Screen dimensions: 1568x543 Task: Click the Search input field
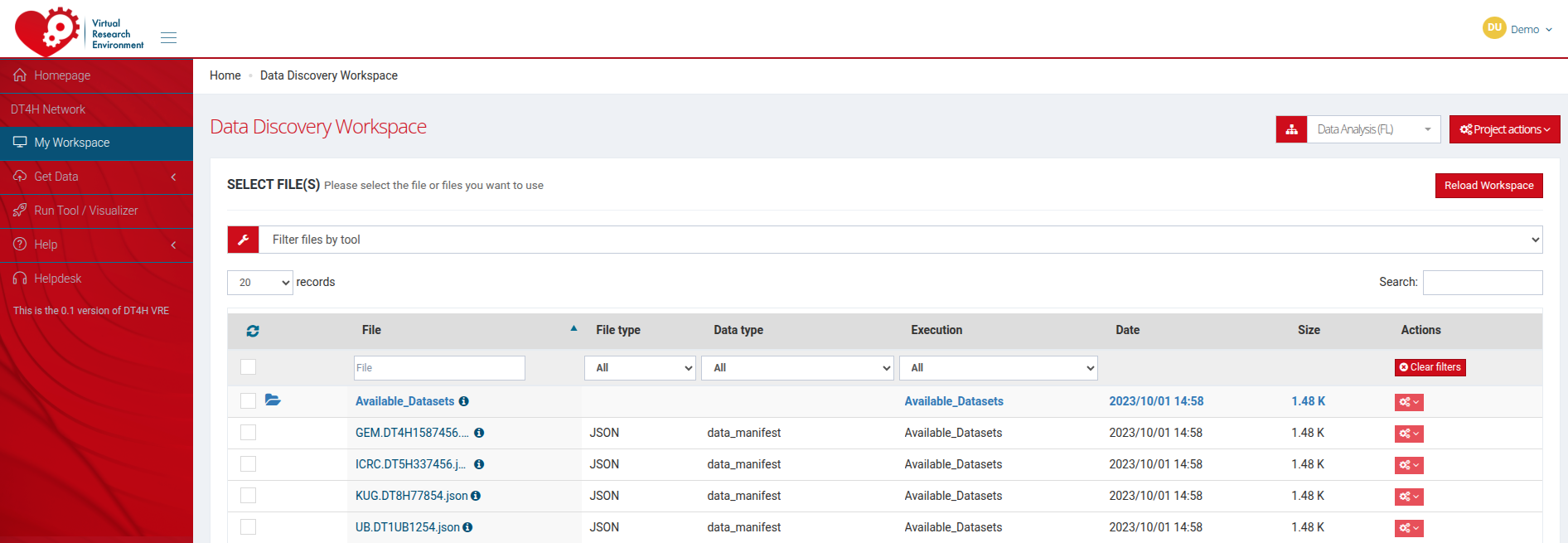1482,283
